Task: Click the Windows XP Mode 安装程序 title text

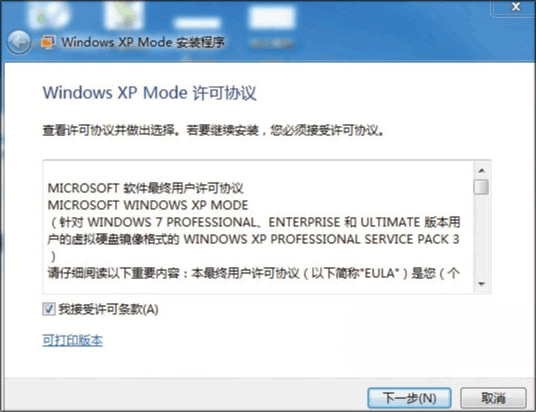Action: pos(143,42)
